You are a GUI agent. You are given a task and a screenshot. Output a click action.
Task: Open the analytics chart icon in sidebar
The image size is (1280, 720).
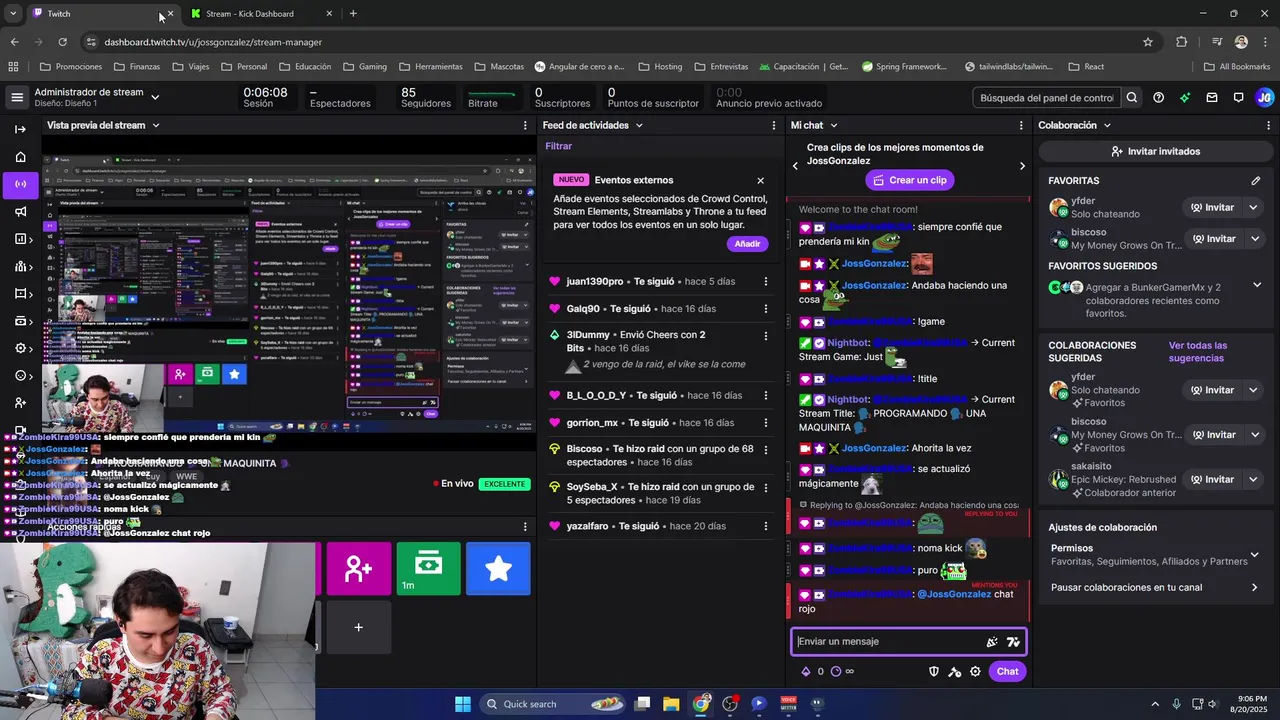click(x=20, y=239)
